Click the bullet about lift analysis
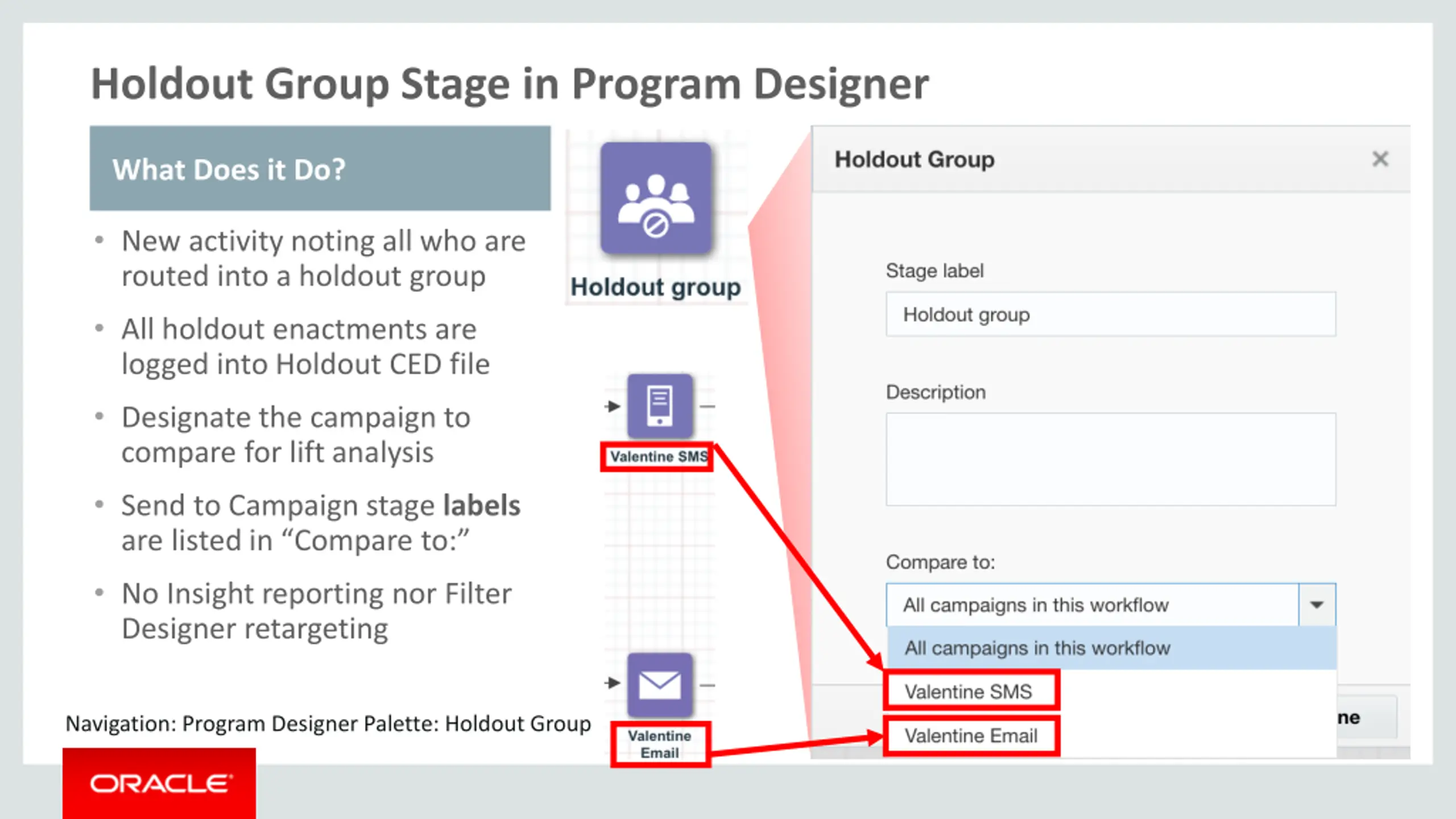The height and width of the screenshot is (819, 1456). [x=296, y=435]
